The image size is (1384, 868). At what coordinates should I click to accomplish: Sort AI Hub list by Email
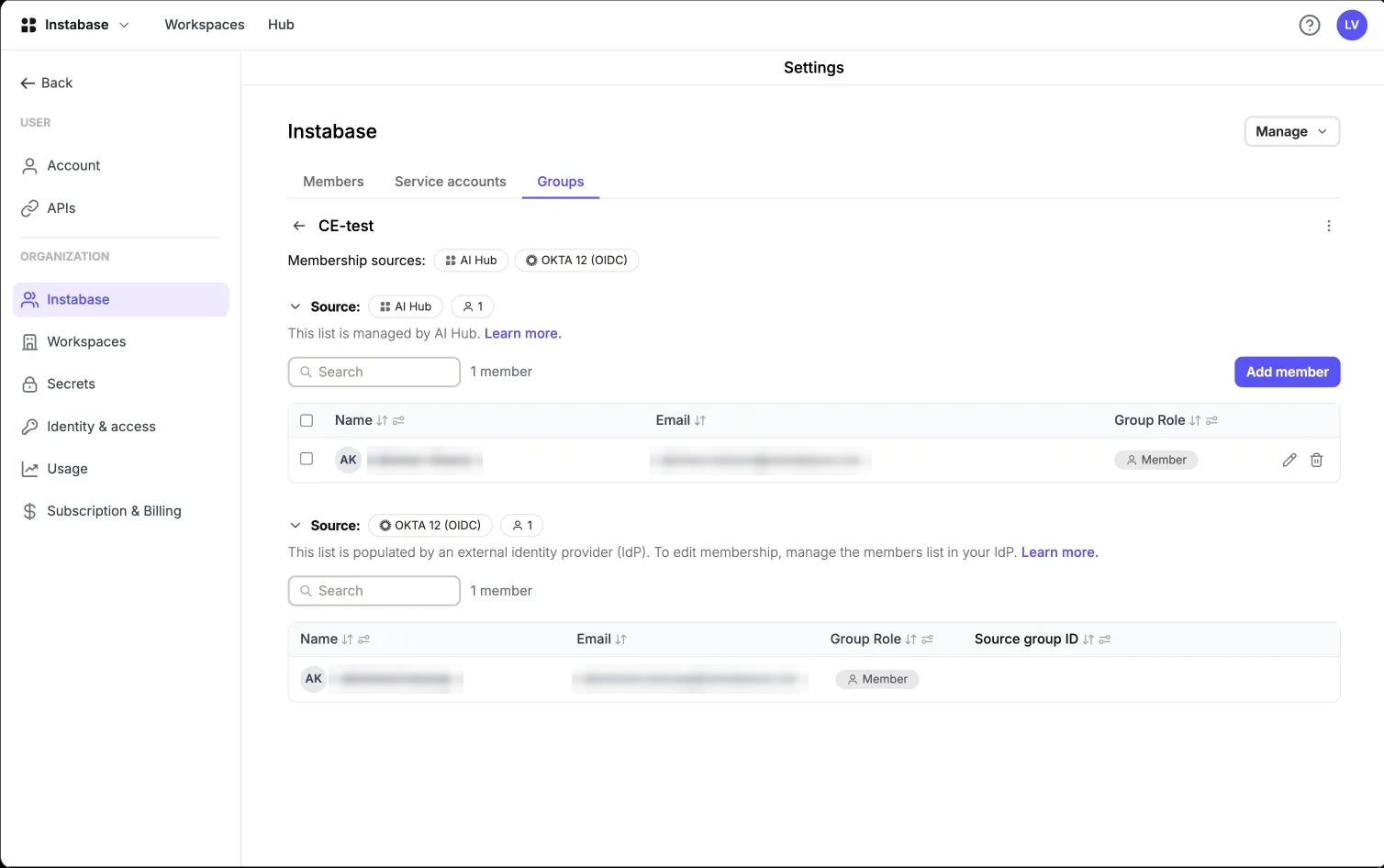click(700, 420)
